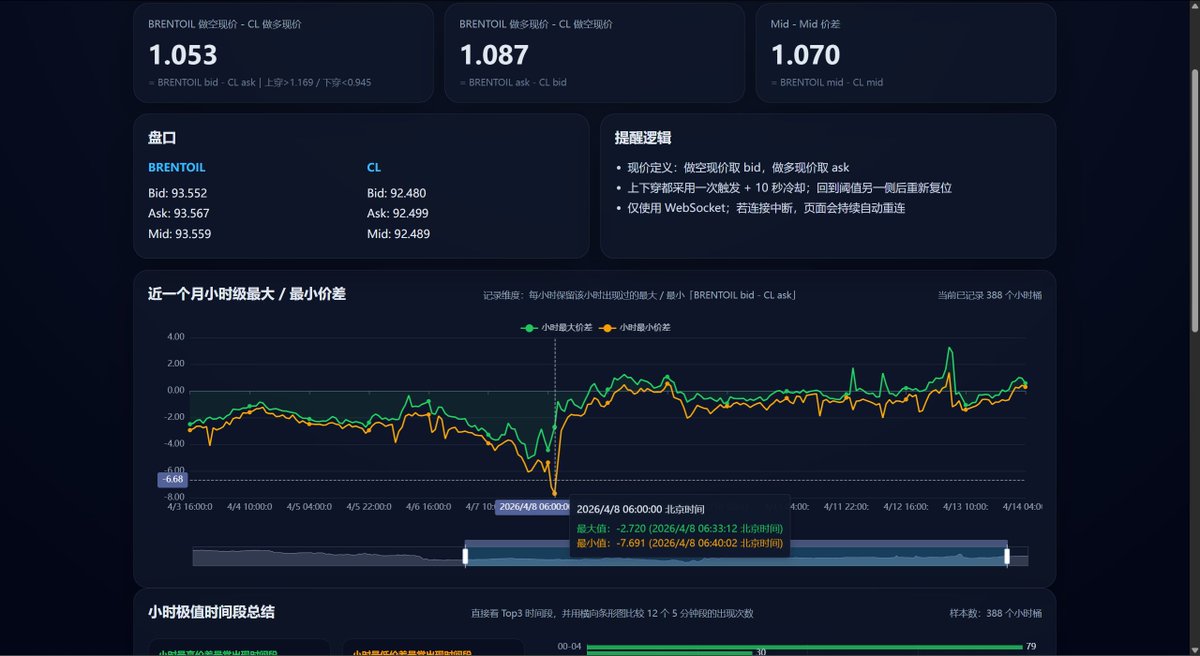
Task: Click the tooltip 最大值 -2.720 line
Action: pyautogui.click(x=679, y=528)
